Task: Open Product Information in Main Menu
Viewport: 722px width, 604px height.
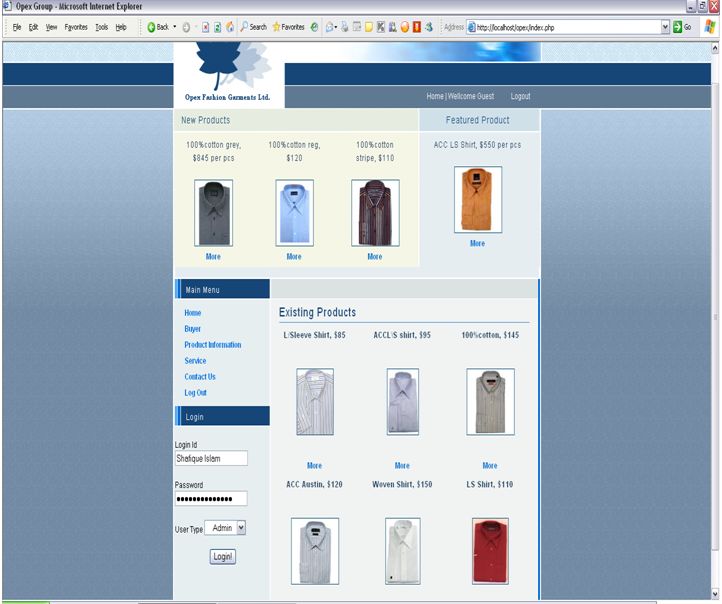Action: click(x=212, y=345)
